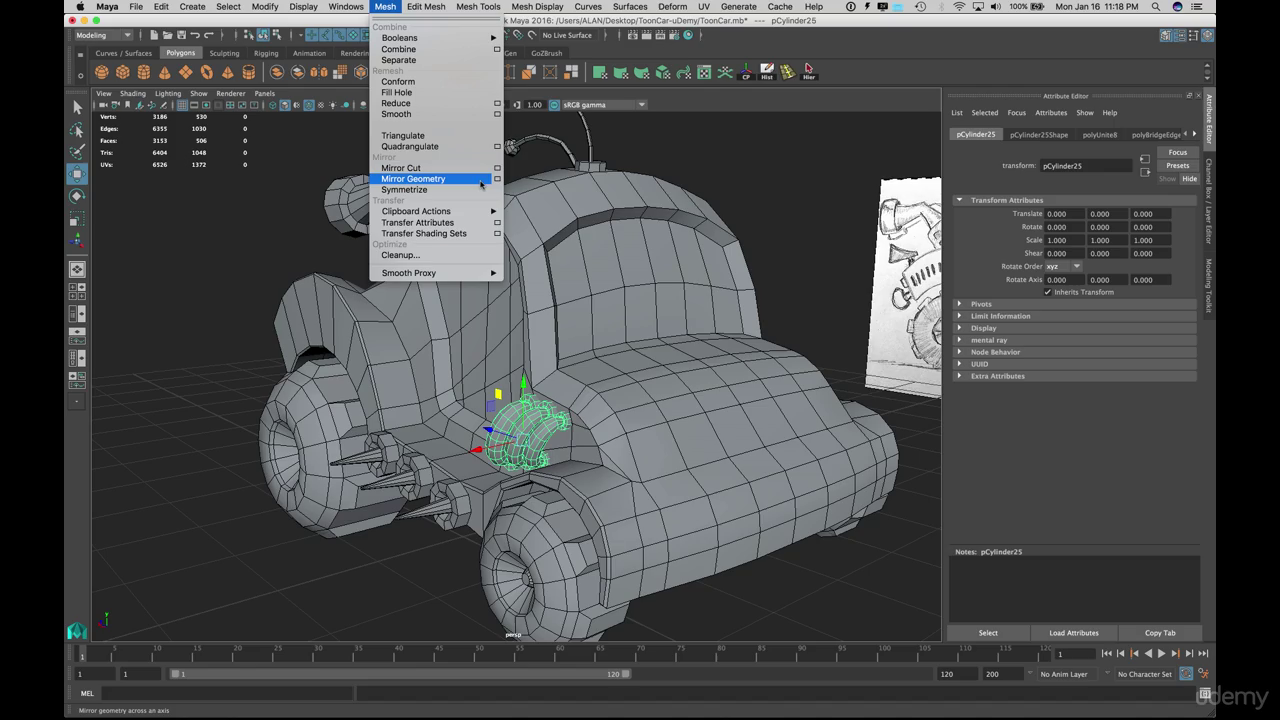Switch to the Sculpting shelf tab
The width and height of the screenshot is (1280, 720).
pos(224,53)
